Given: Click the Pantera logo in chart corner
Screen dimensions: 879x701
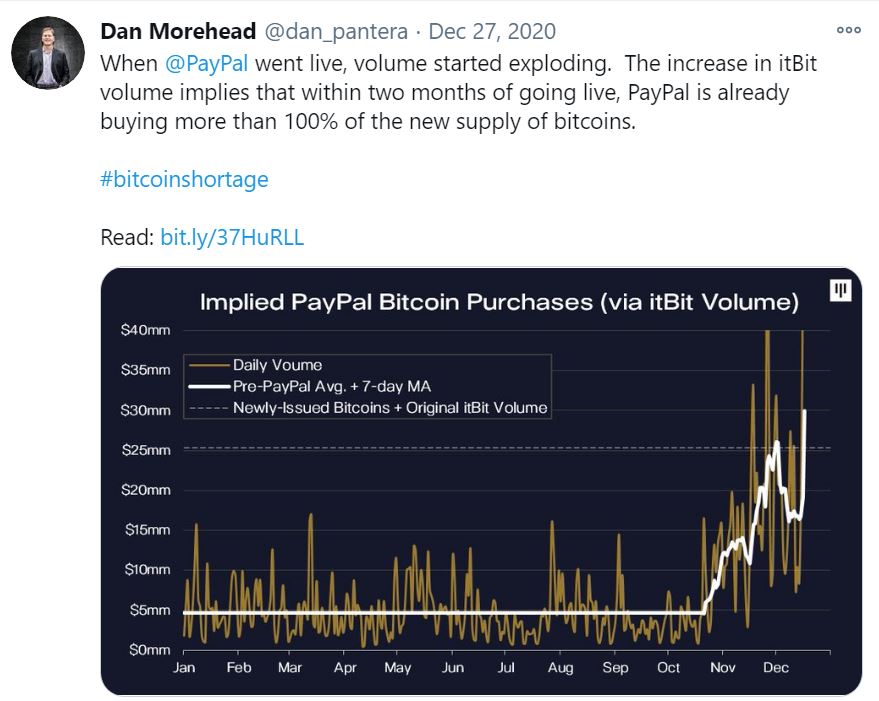Looking at the screenshot, I should (840, 290).
